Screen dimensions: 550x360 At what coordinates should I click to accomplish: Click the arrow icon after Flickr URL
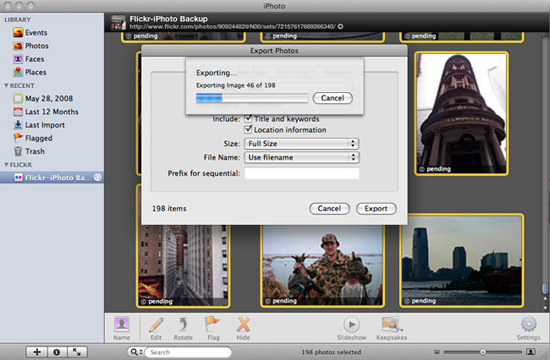pos(340,27)
